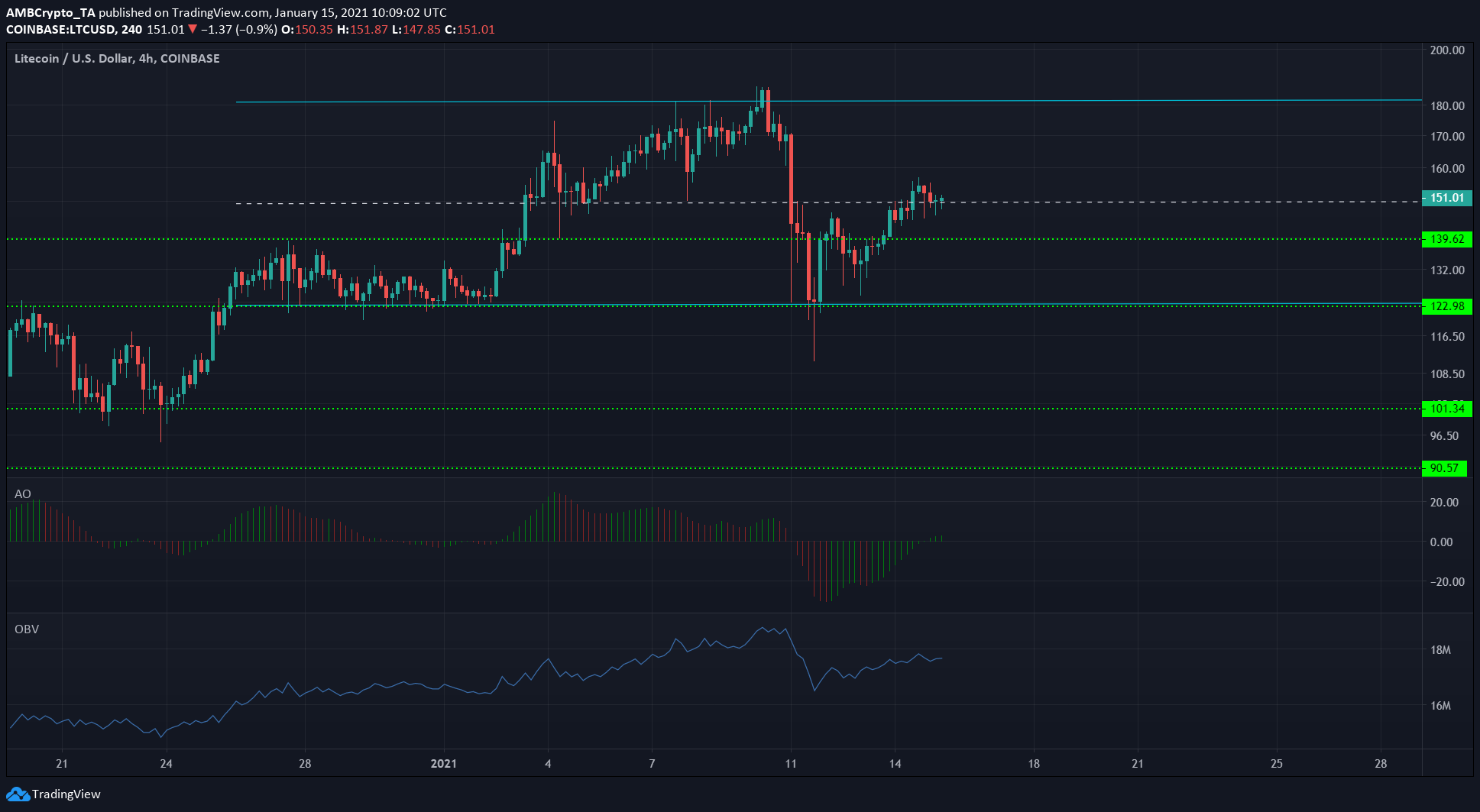
Task: Click the date label 24 on time axis
Action: (167, 764)
